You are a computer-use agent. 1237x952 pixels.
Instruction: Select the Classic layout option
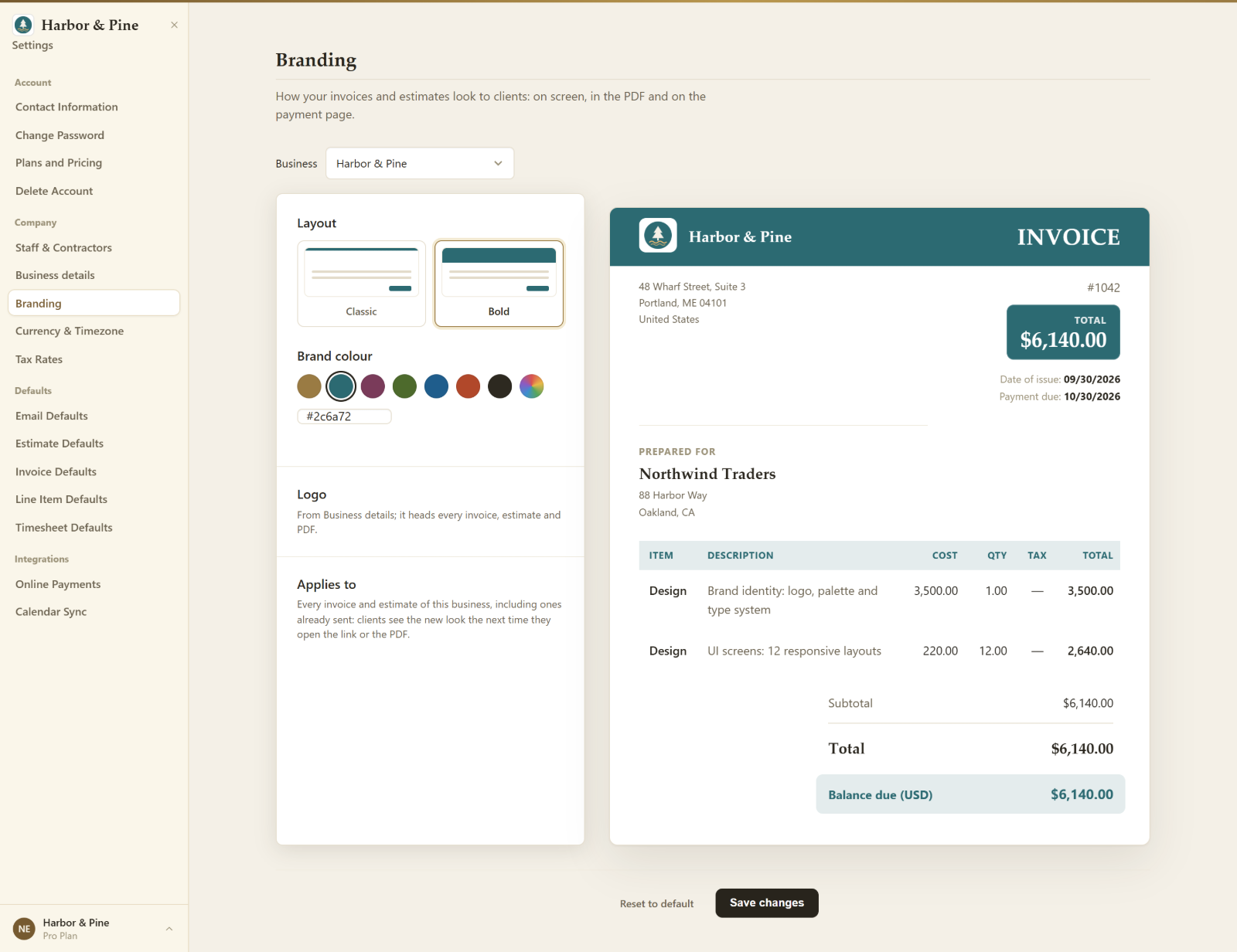pos(361,284)
